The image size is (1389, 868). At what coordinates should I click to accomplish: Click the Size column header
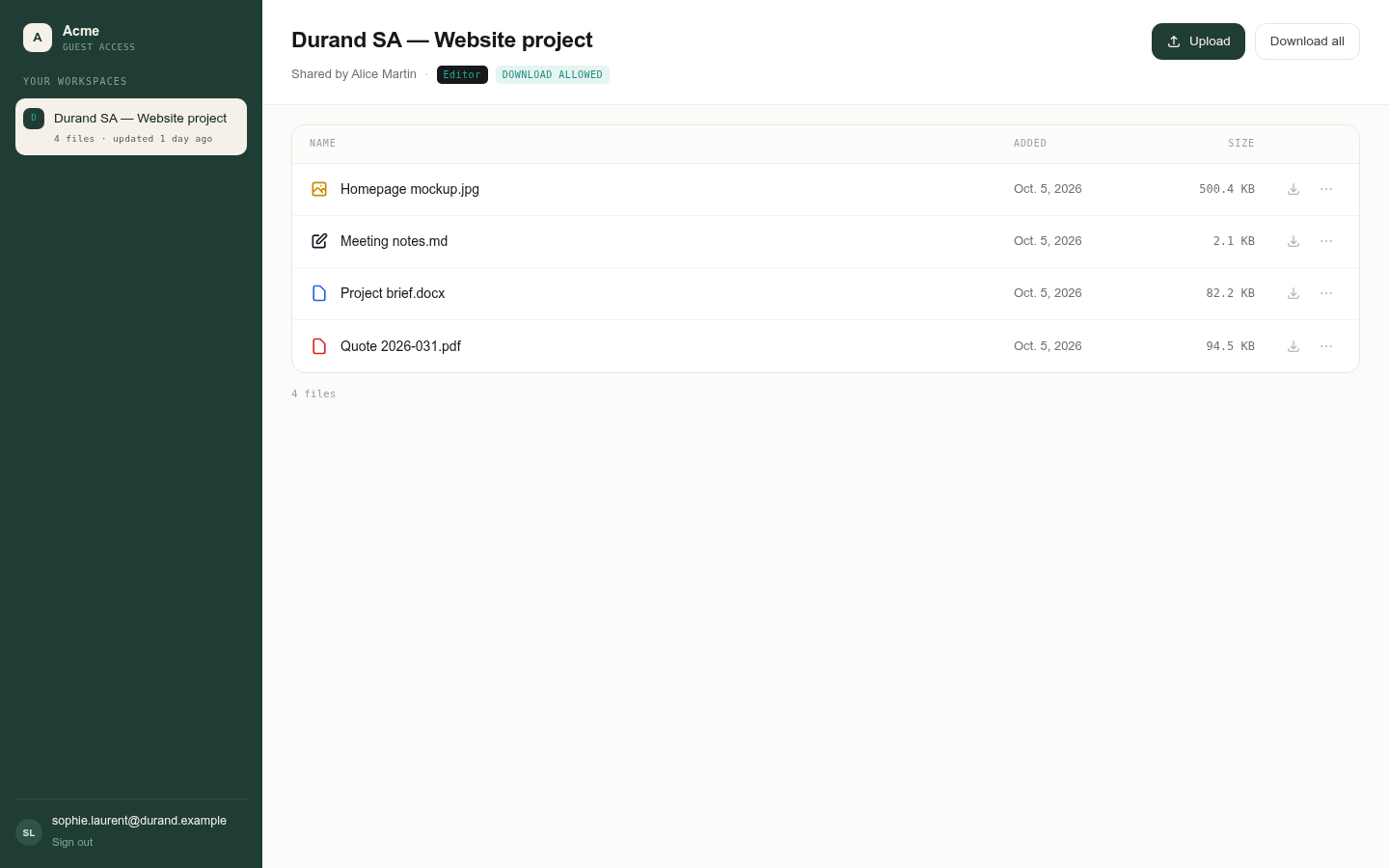click(x=1241, y=144)
